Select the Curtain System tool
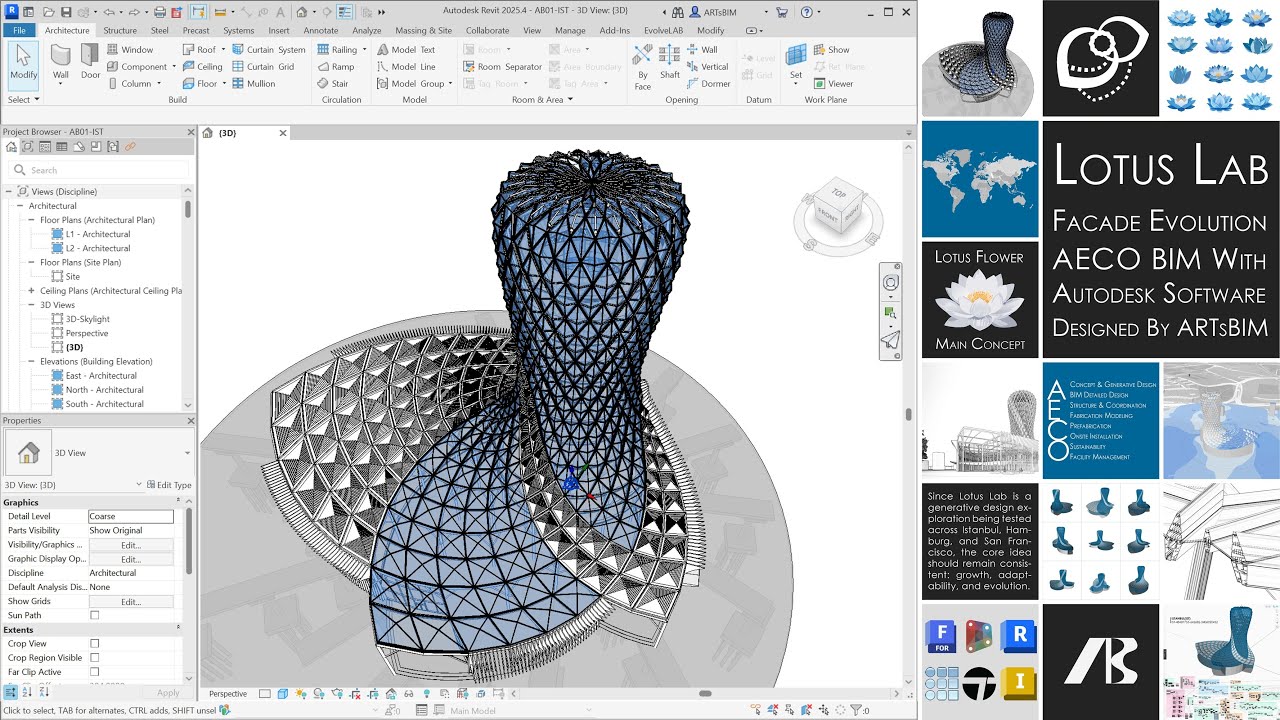Image resolution: width=1280 pixels, height=720 pixels. pyautogui.click(x=268, y=49)
